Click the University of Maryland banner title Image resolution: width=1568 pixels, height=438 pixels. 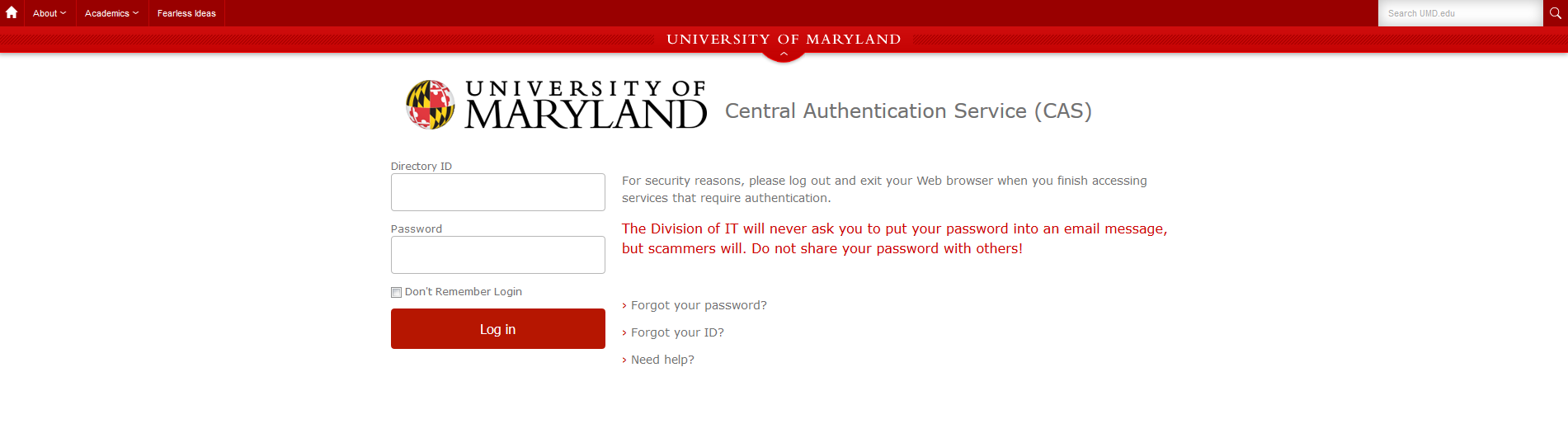784,39
